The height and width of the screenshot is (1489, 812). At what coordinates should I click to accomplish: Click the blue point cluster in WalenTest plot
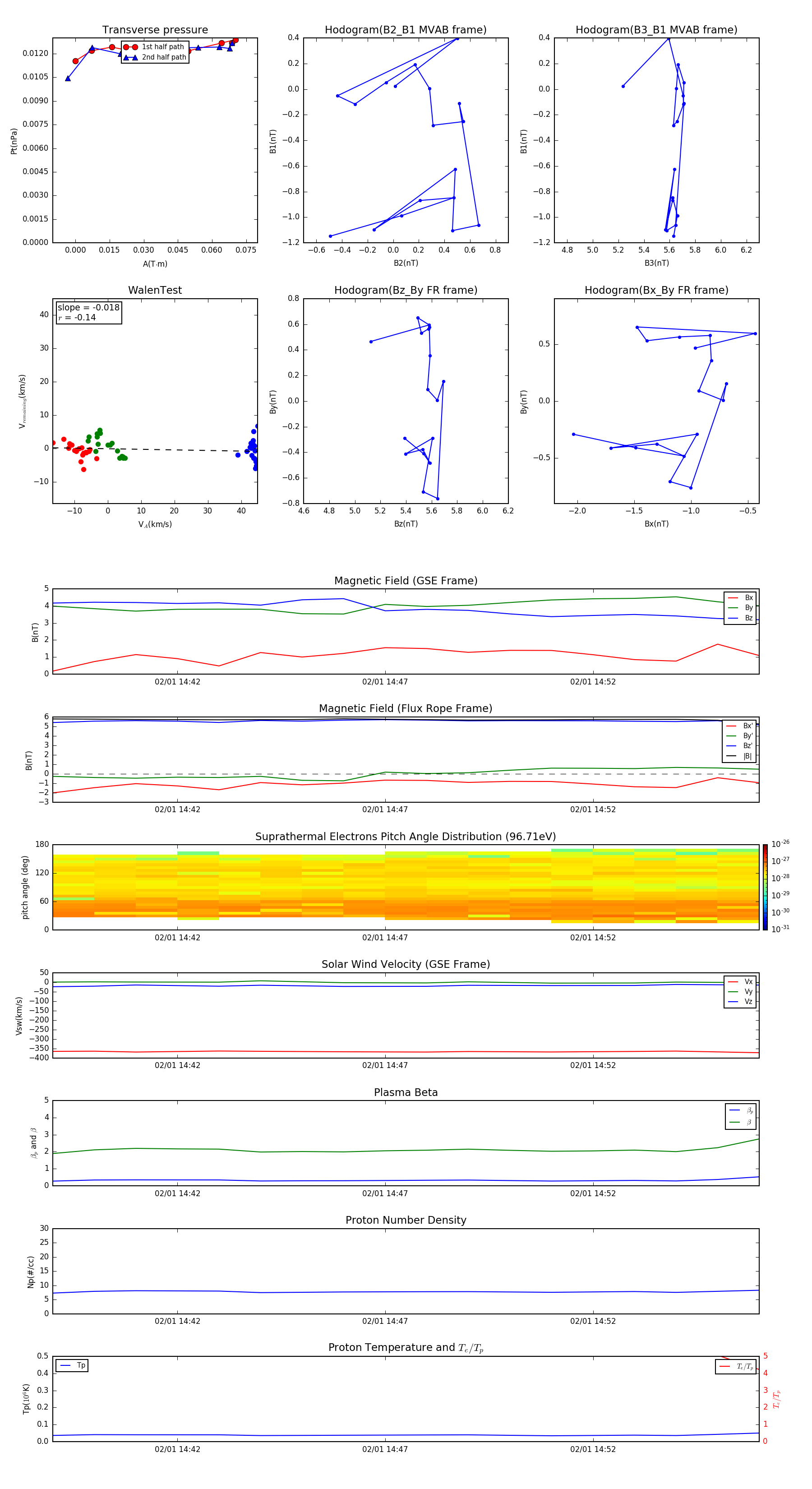(x=252, y=448)
